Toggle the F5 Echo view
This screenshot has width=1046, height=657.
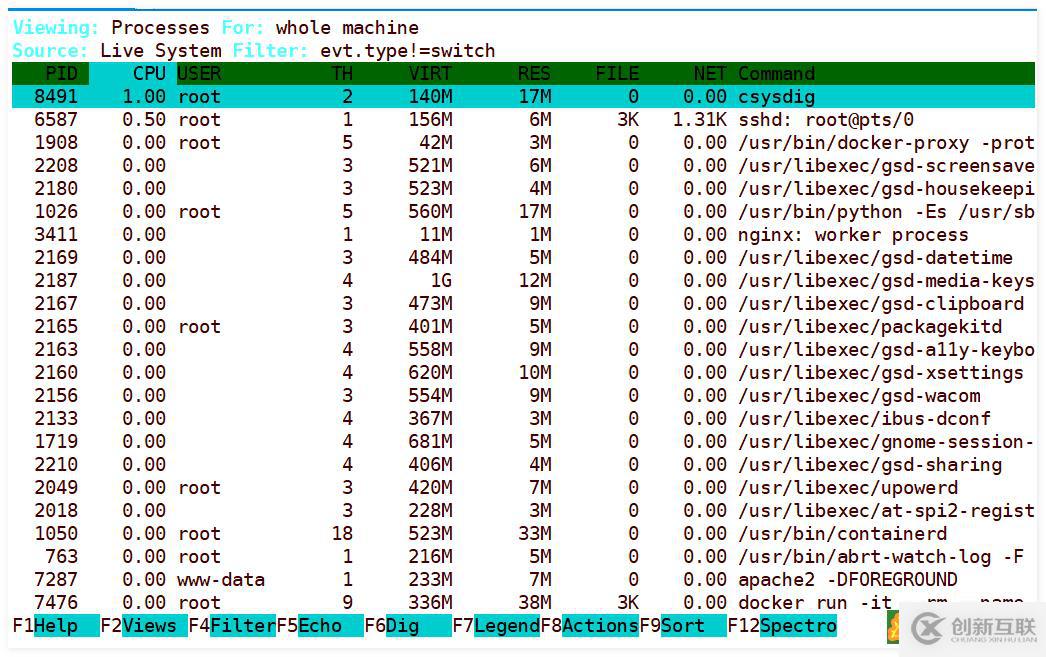(x=320, y=626)
